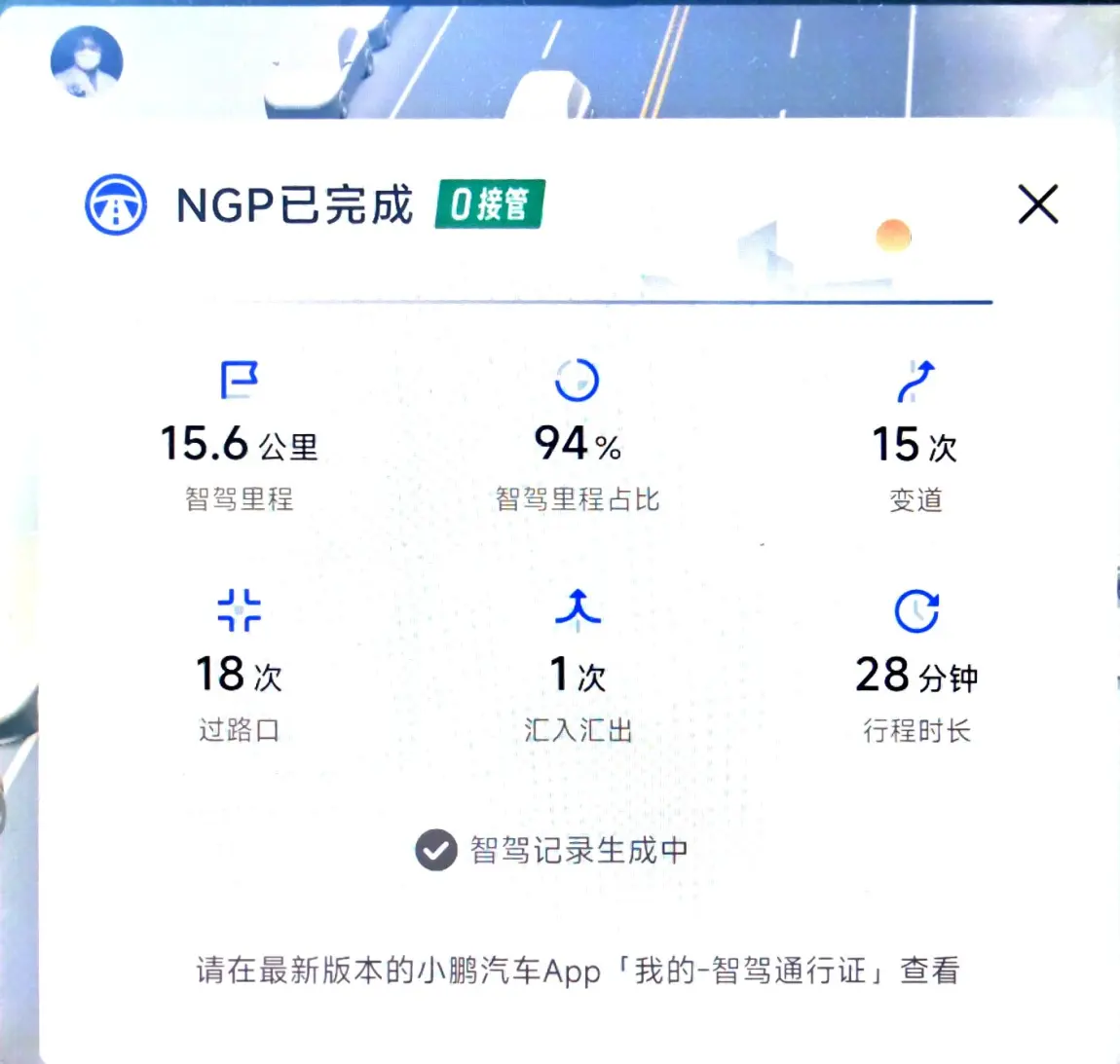Tap the 15 次 lane change count
The width and height of the screenshot is (1120, 1064).
915,445
